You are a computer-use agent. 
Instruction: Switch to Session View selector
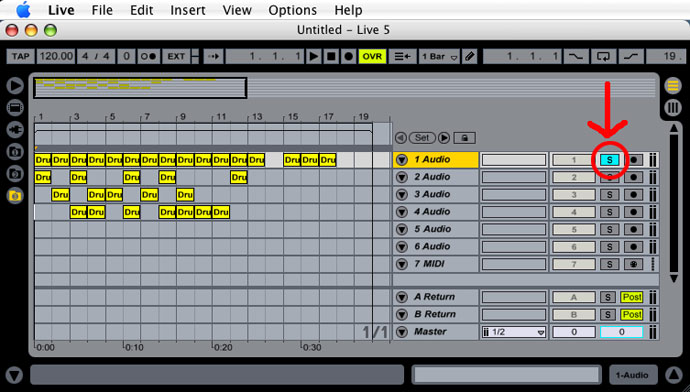[673, 108]
